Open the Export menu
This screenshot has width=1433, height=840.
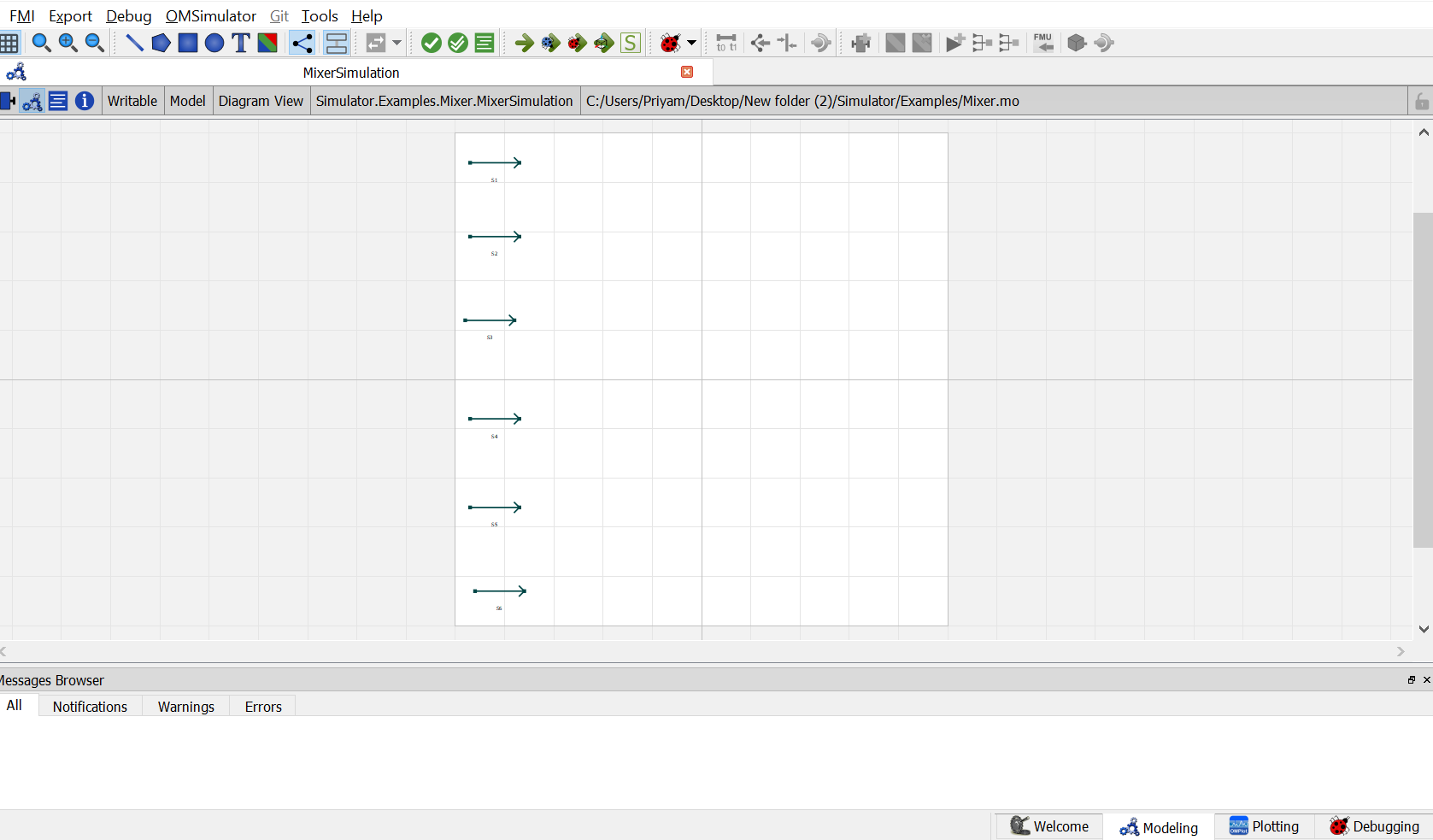click(x=70, y=15)
